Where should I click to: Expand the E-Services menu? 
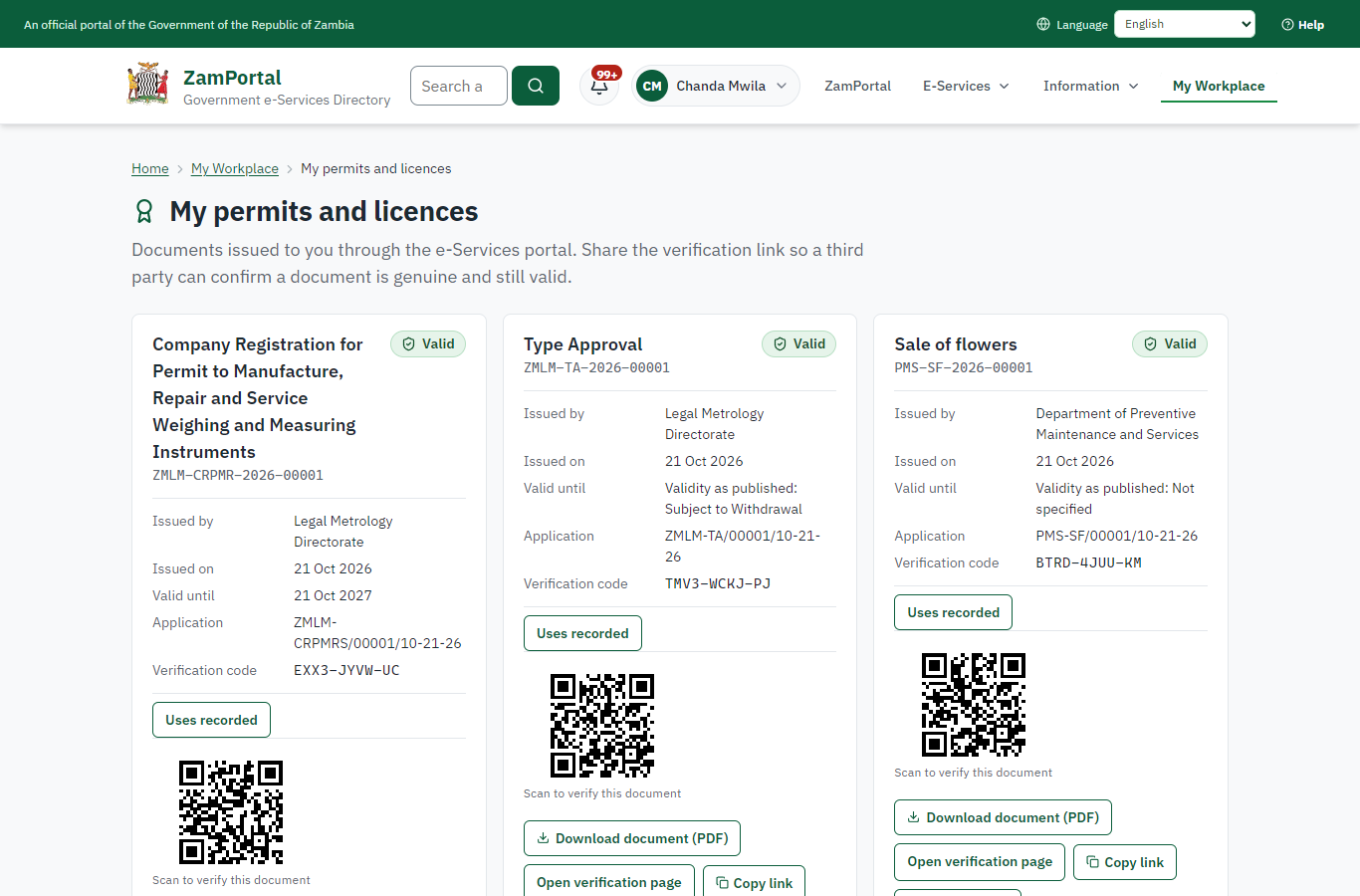click(966, 86)
